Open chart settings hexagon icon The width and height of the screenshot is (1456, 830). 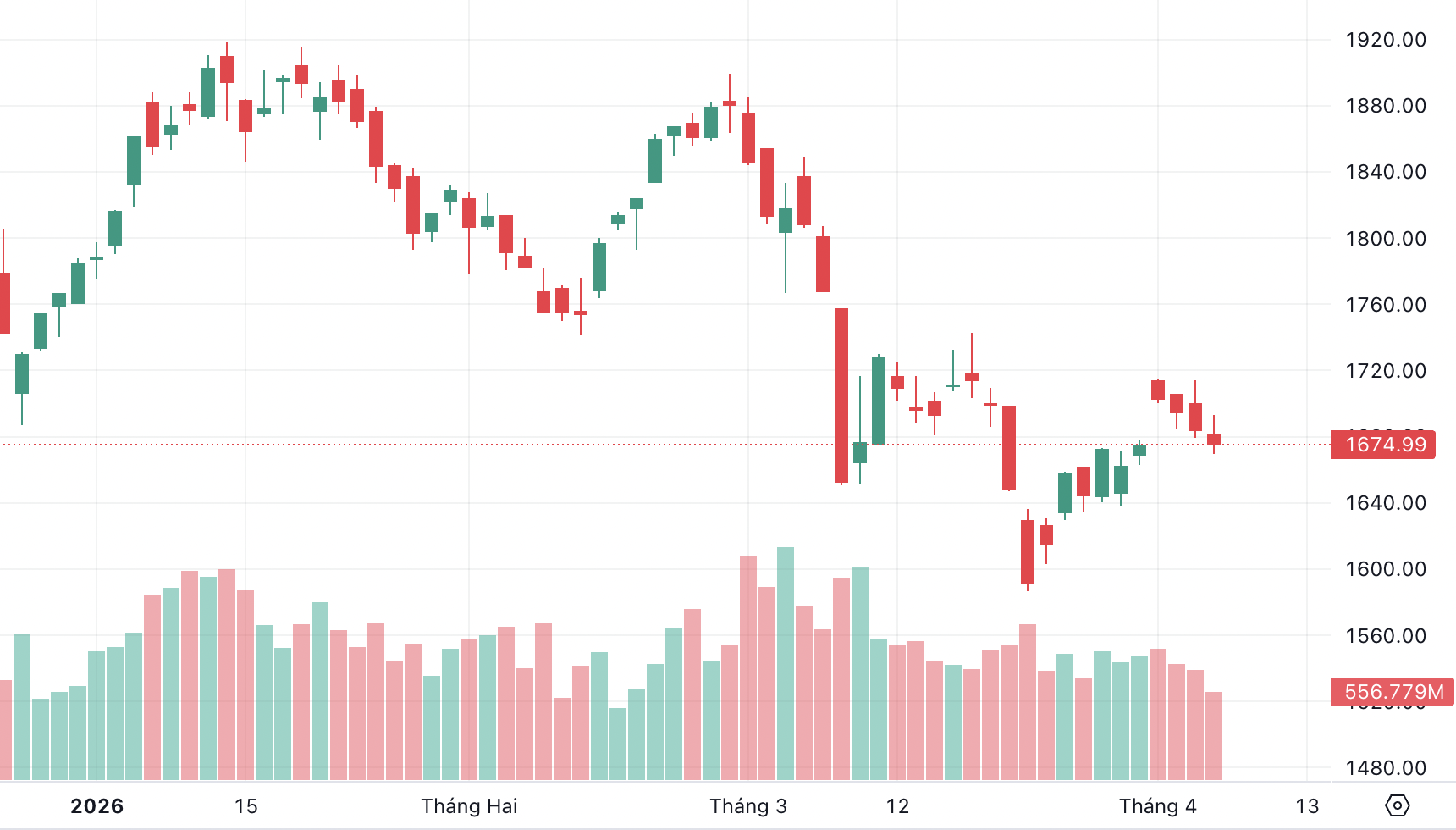[x=1397, y=805]
